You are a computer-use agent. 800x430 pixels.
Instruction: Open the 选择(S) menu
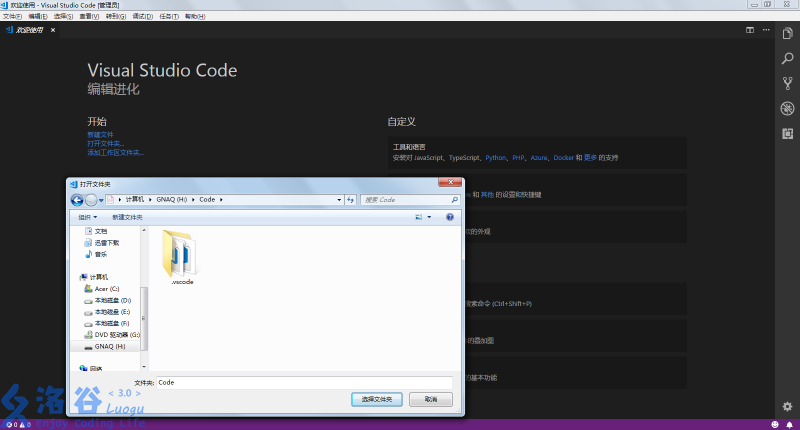tap(63, 16)
